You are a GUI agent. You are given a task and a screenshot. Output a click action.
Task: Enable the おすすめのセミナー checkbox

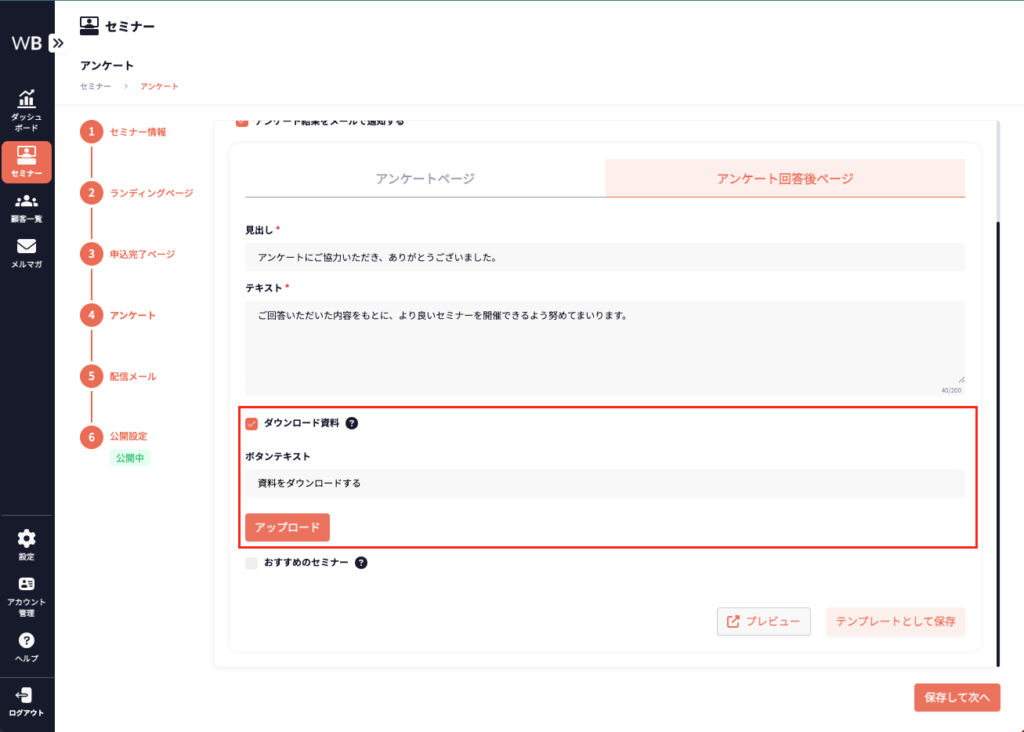pos(252,563)
